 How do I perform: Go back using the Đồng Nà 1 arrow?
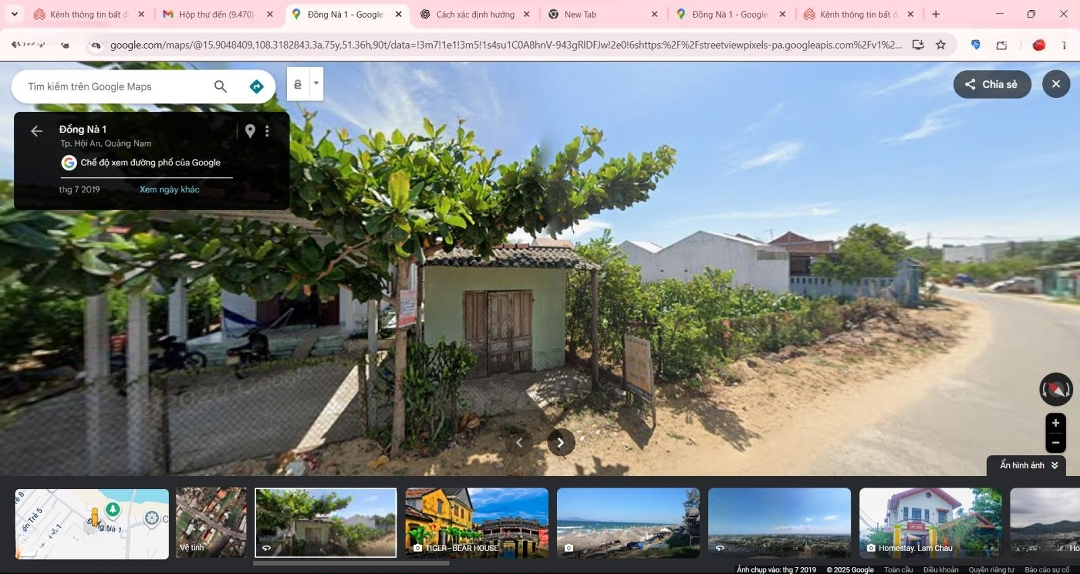click(x=37, y=131)
